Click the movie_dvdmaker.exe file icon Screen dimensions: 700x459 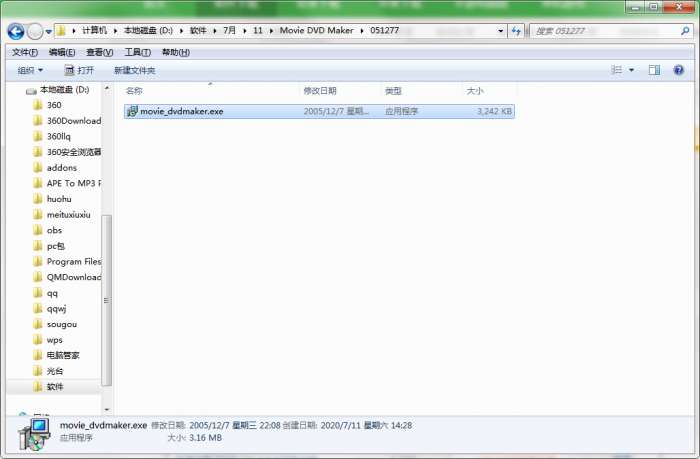(132, 111)
